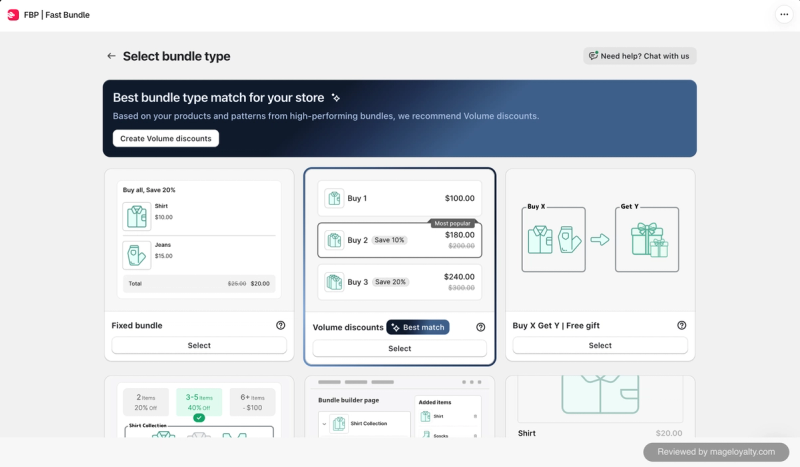Click Create Volume discounts button
This screenshot has height=467, width=800.
[x=166, y=138]
